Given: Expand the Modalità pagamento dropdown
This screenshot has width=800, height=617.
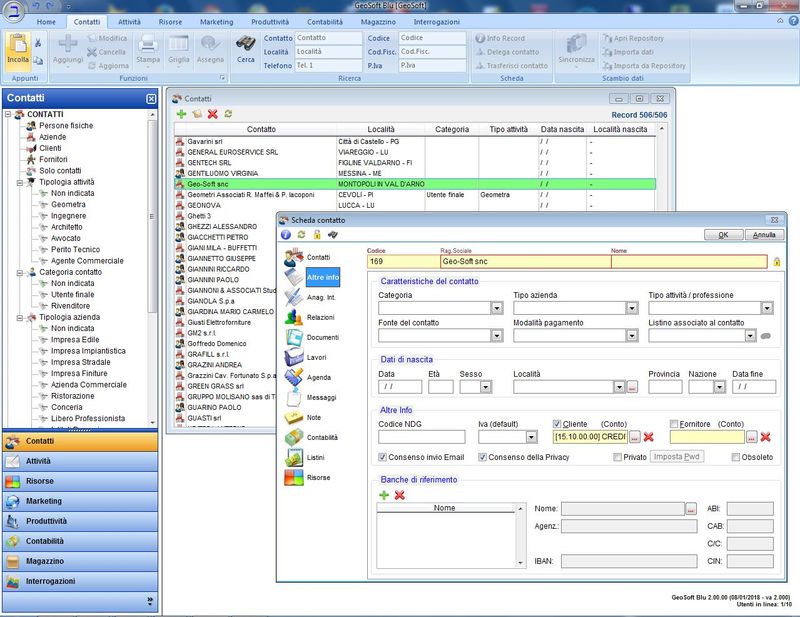Looking at the screenshot, I should click(x=632, y=336).
